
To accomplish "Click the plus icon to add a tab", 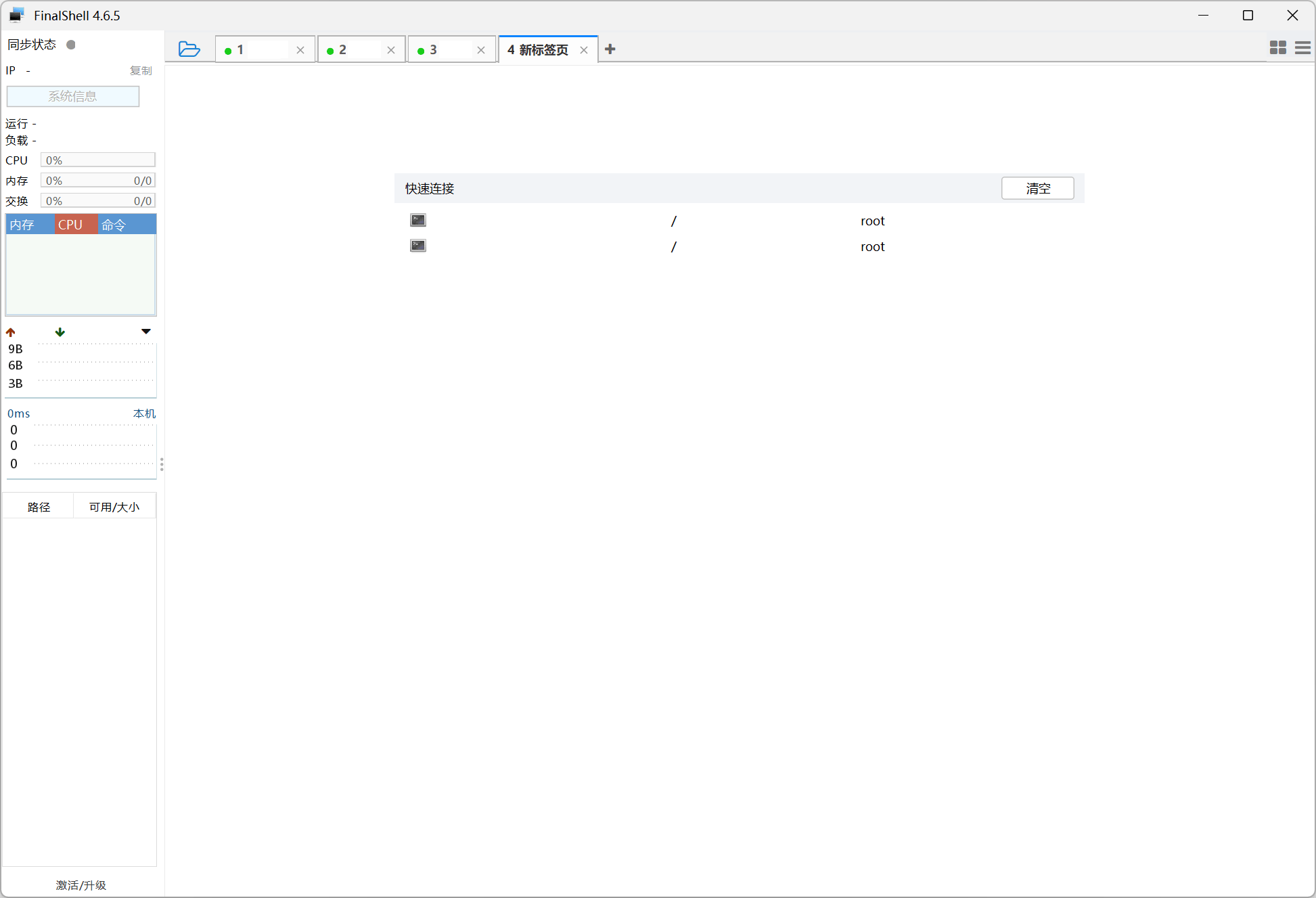I will [610, 49].
